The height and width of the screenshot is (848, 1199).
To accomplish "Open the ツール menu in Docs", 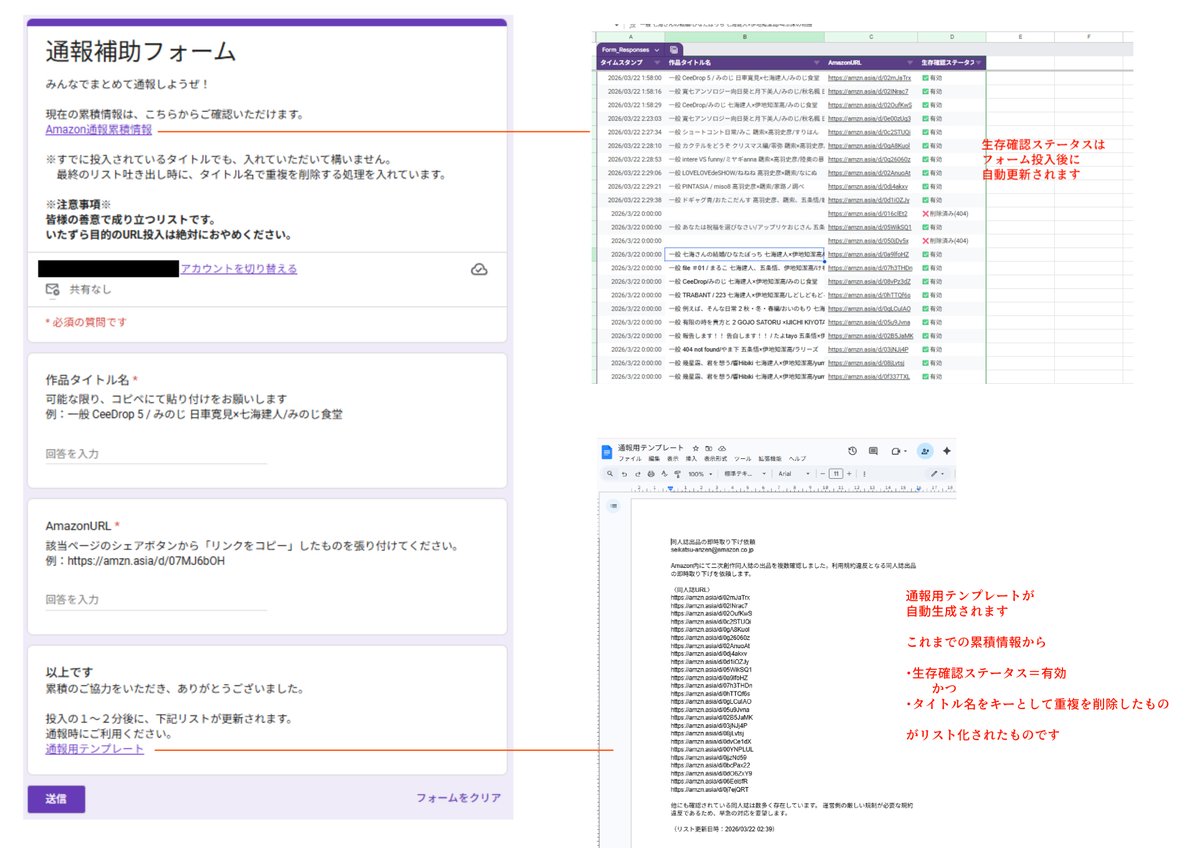I will [x=742, y=459].
